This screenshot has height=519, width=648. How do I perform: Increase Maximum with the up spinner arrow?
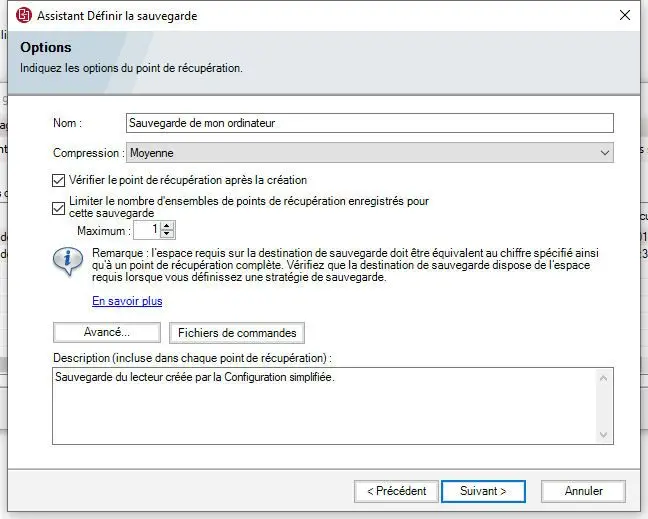(x=167, y=226)
